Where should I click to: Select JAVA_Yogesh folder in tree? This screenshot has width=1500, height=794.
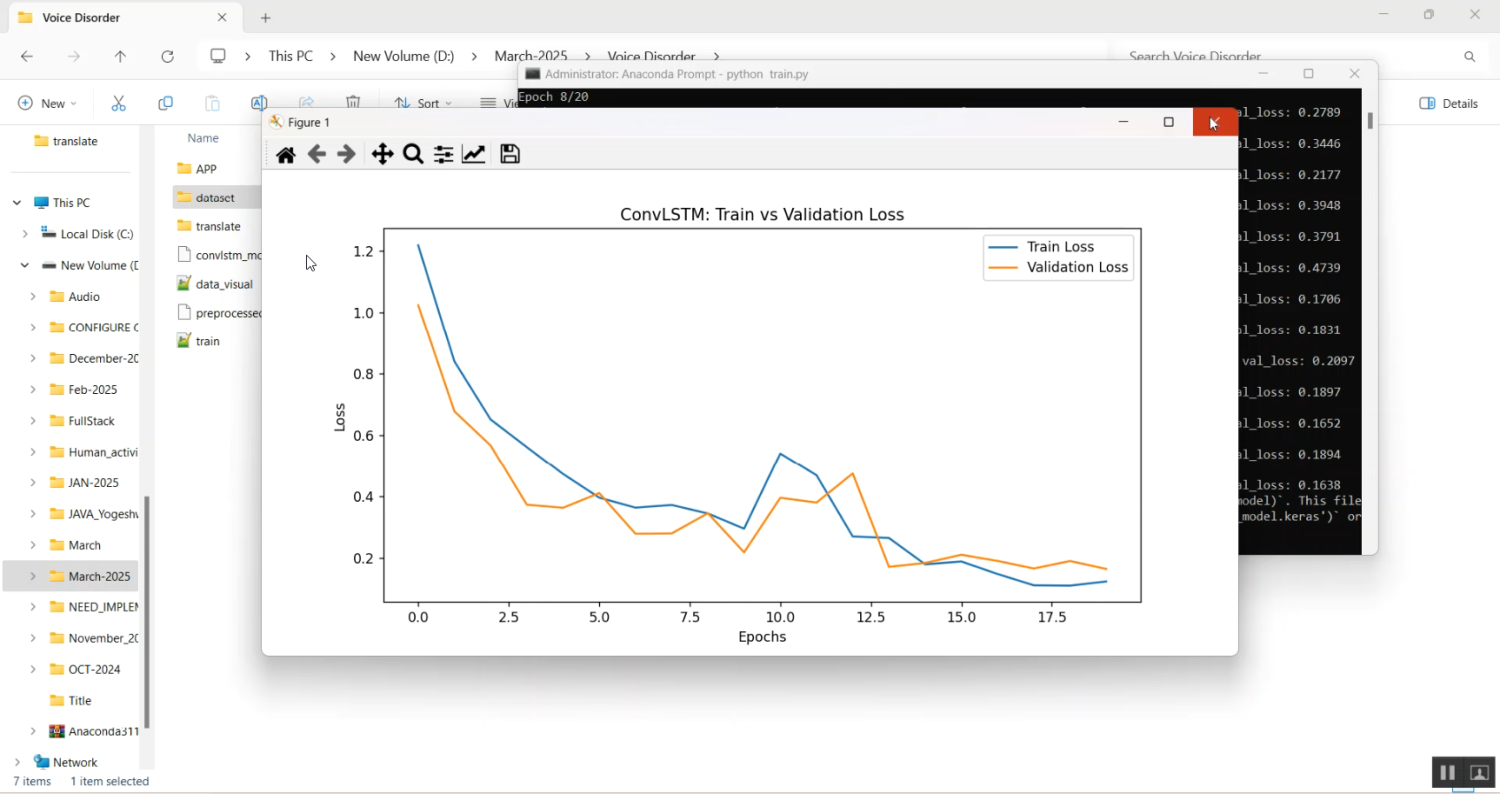[94, 514]
